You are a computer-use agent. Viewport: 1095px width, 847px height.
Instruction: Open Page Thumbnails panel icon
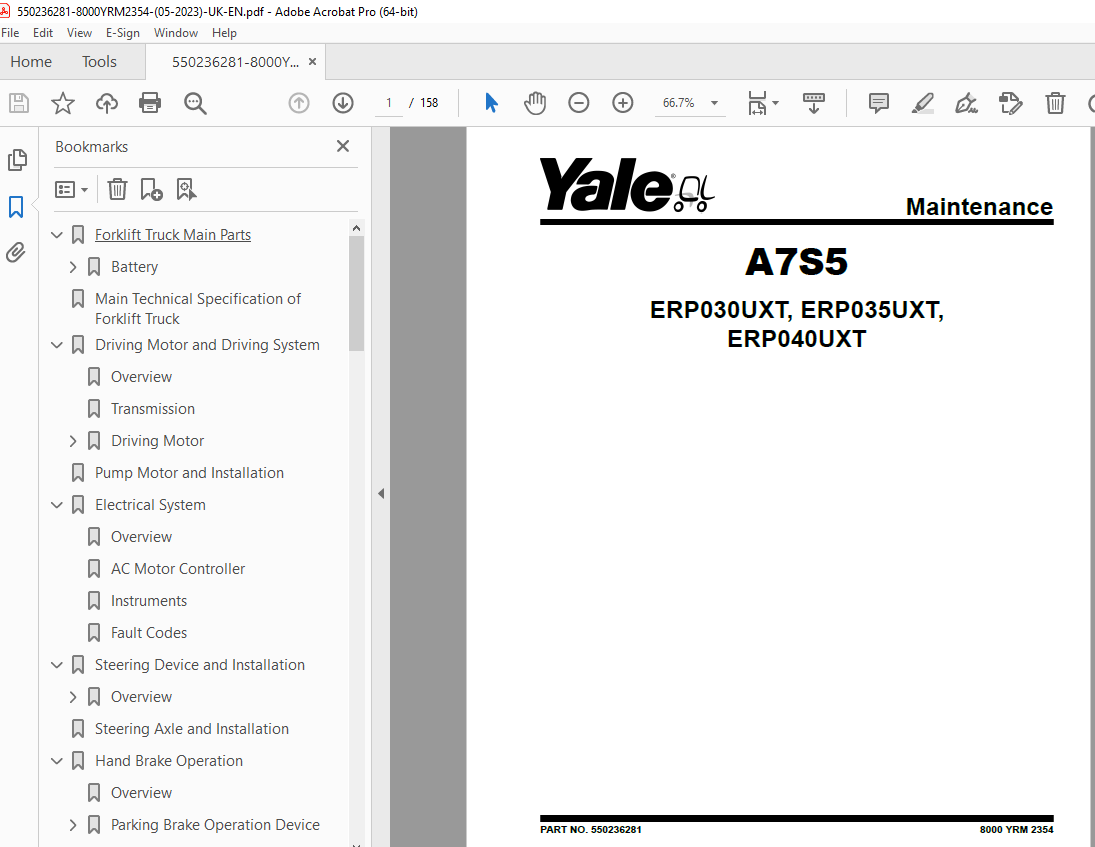(17, 160)
